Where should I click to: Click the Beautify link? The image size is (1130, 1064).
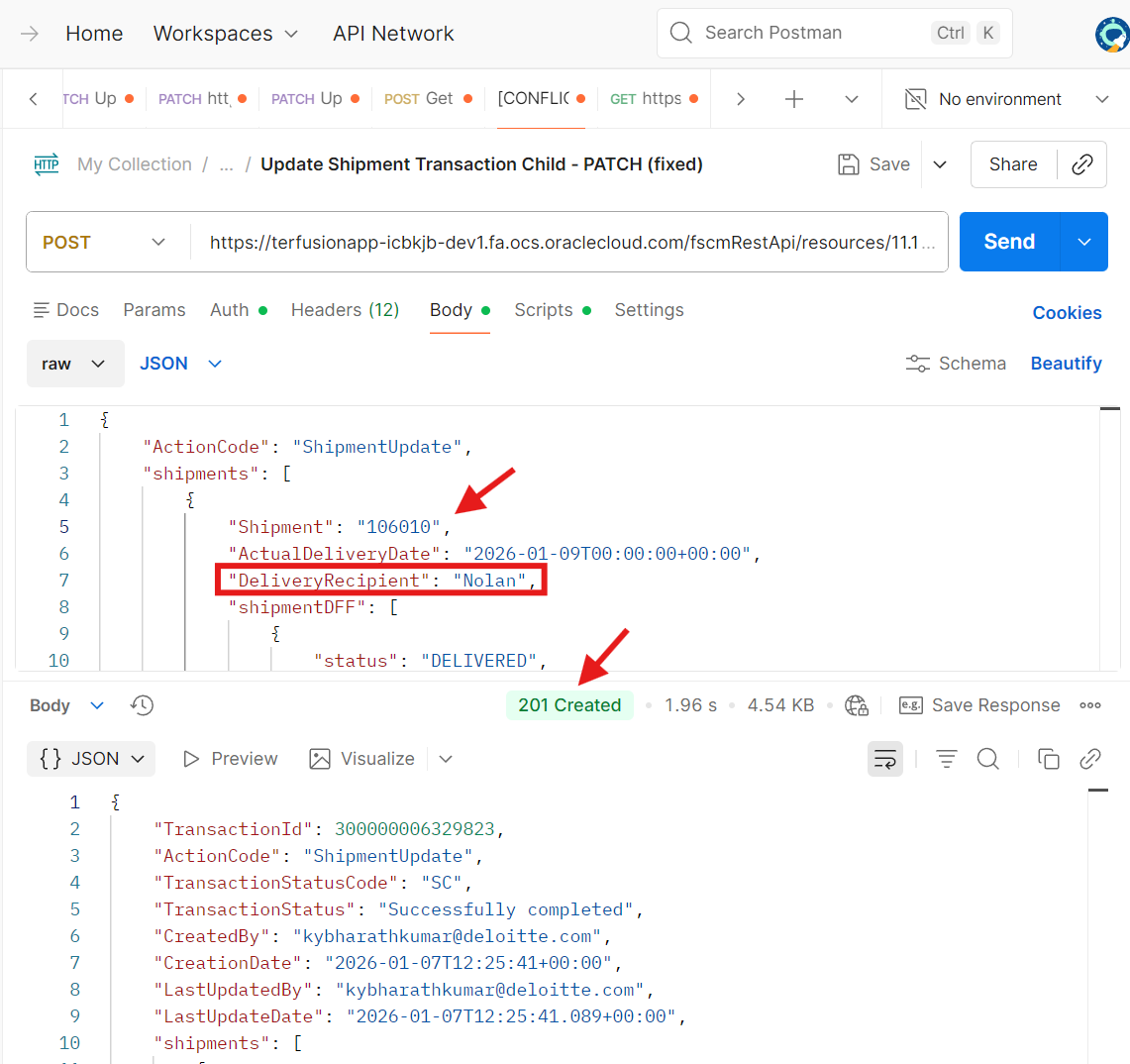pos(1067,364)
